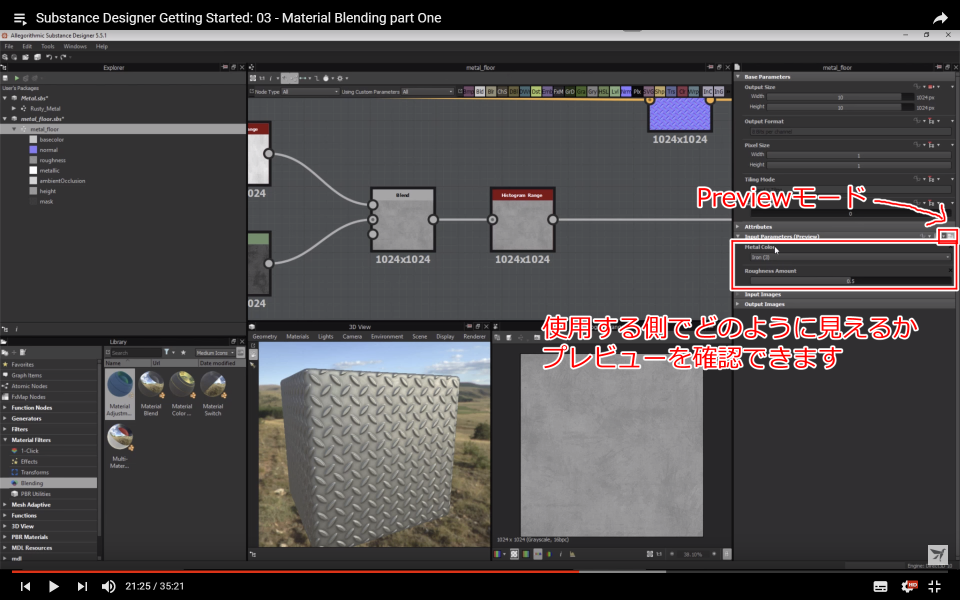Add an SVG node from toolbar
Viewport: 960px width, 600px height.
pyautogui.click(x=649, y=92)
